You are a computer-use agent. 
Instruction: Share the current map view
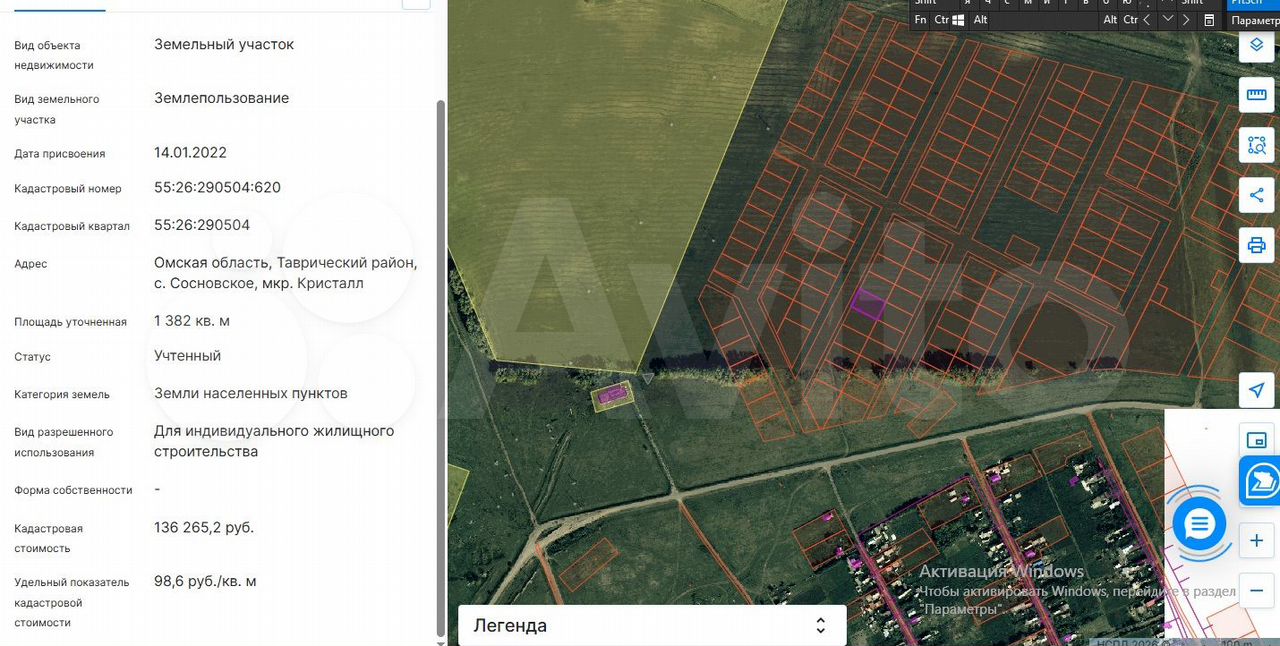[x=1256, y=195]
